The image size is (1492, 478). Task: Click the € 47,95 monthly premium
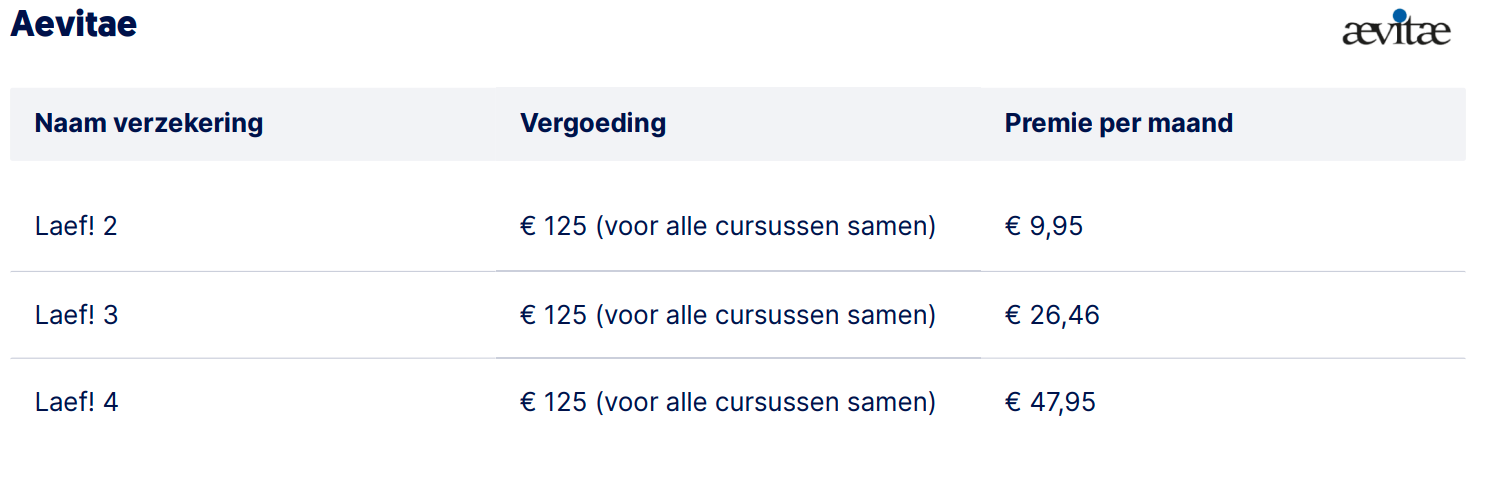1050,403
